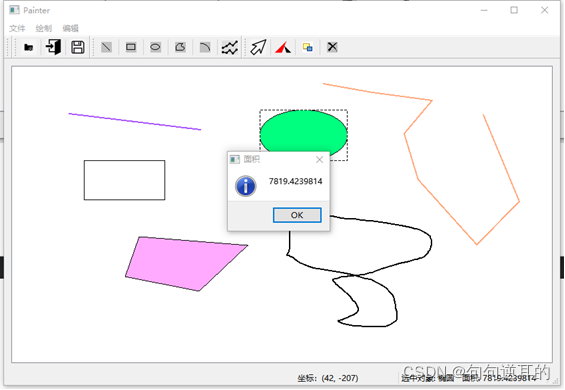
Task: Click the overlapping yellow-blue squares icon
Action: [307, 47]
